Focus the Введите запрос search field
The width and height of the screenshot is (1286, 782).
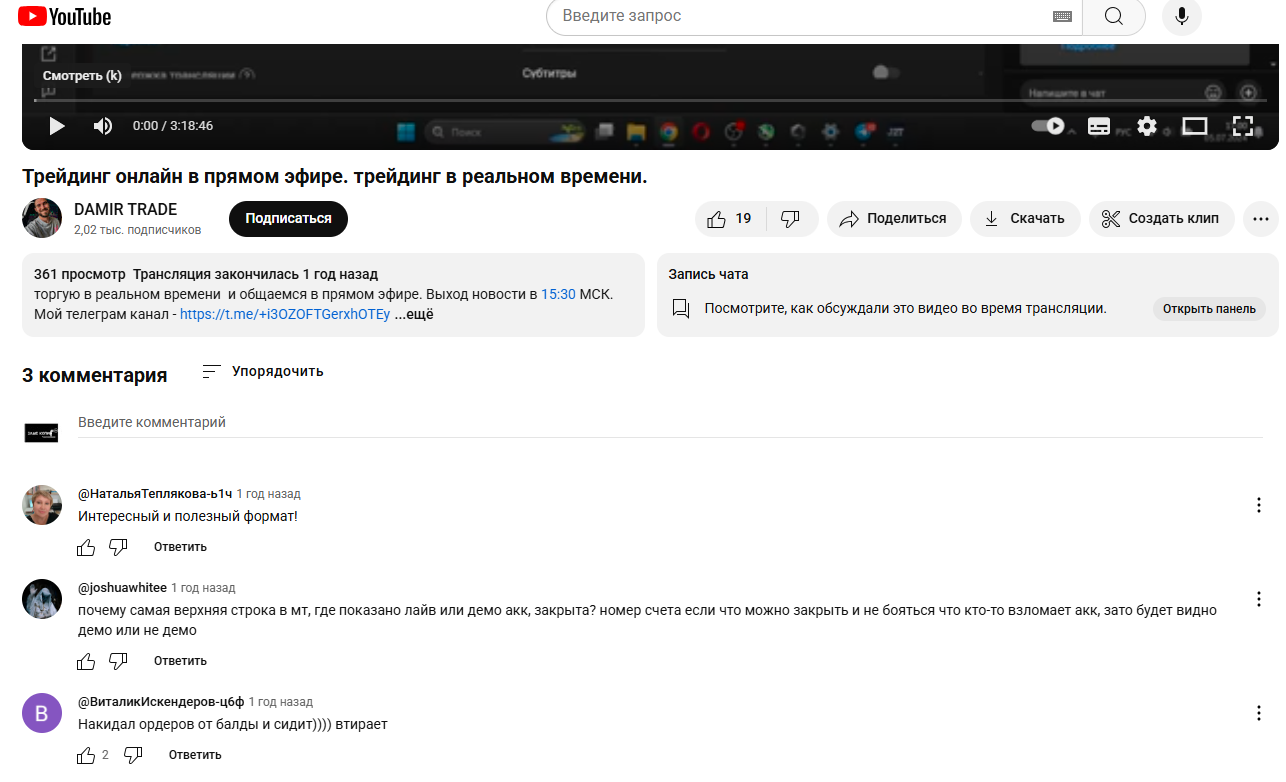click(800, 16)
